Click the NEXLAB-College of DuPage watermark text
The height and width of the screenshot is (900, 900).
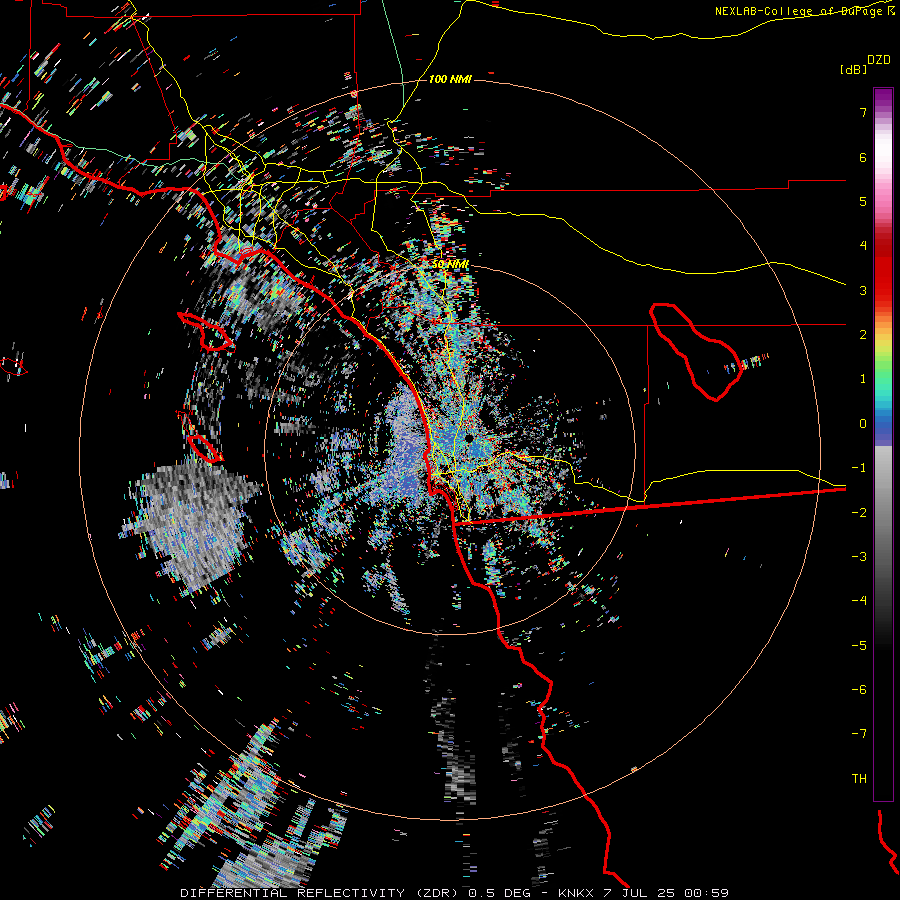[x=804, y=11]
